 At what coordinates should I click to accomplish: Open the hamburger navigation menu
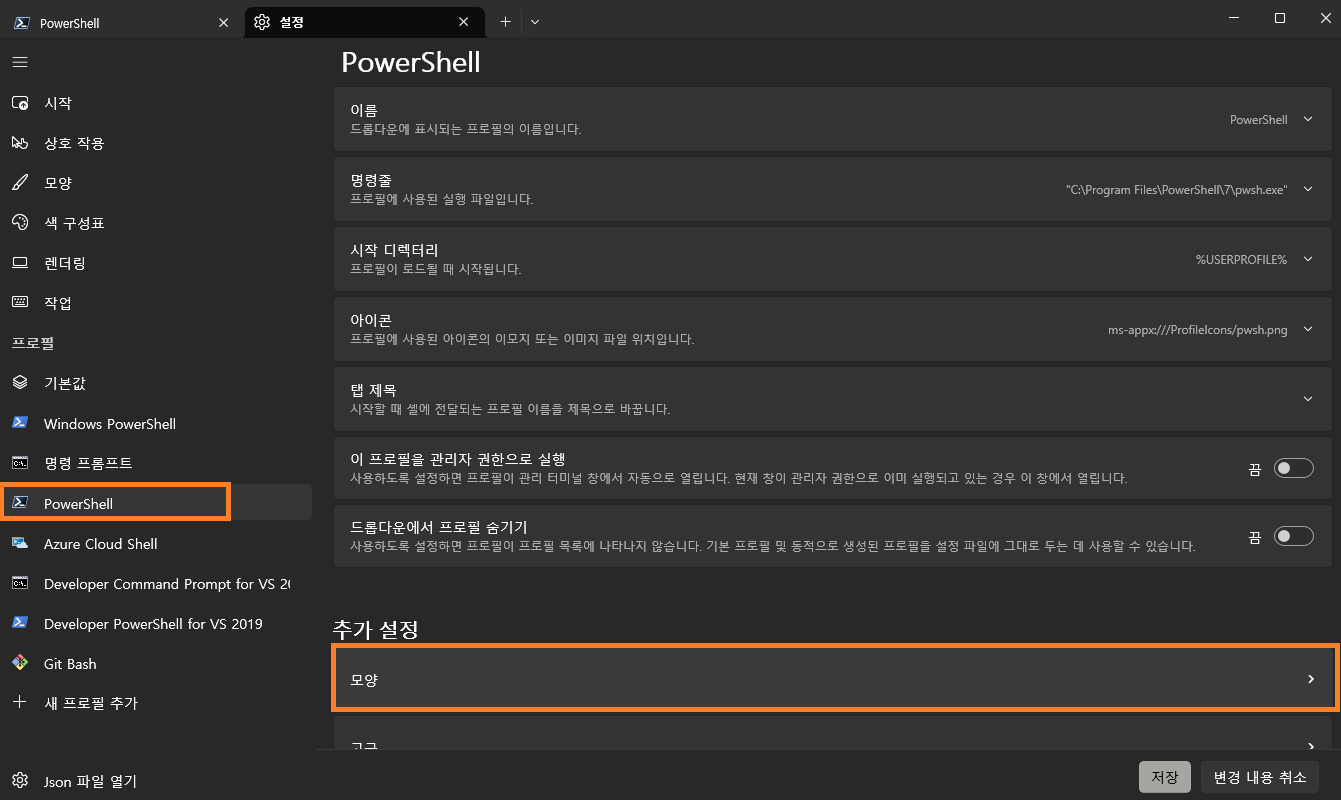[20, 62]
